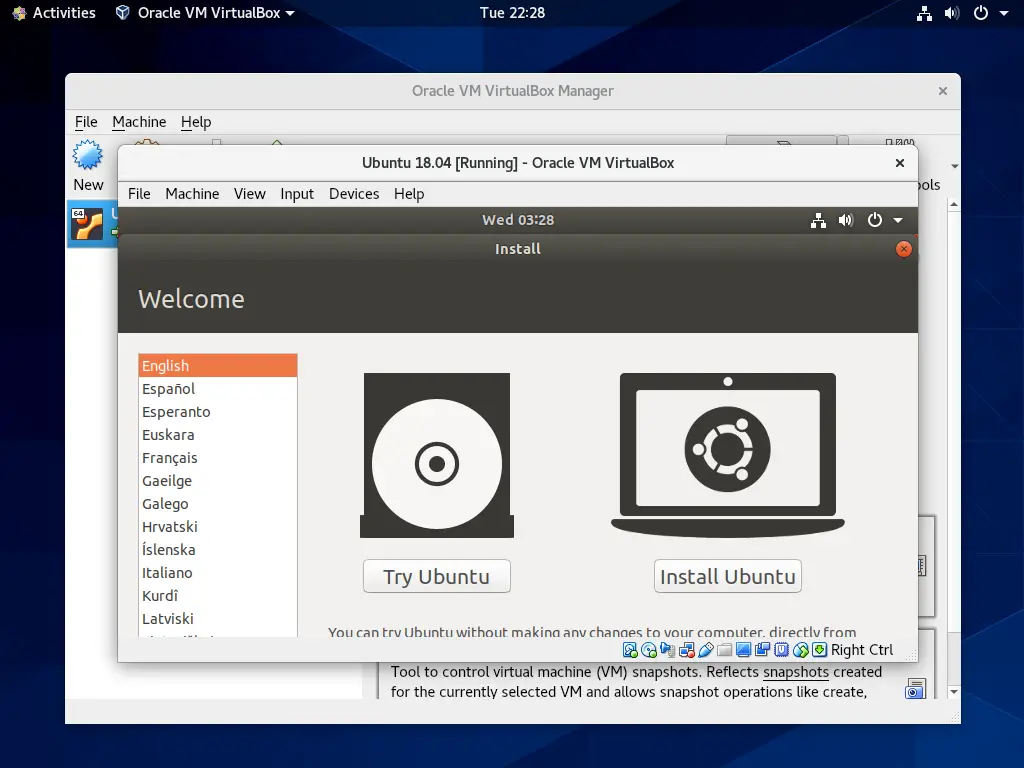Click the audio status icon in VM status bar
This screenshot has width=1024, height=768.
[x=667, y=650]
